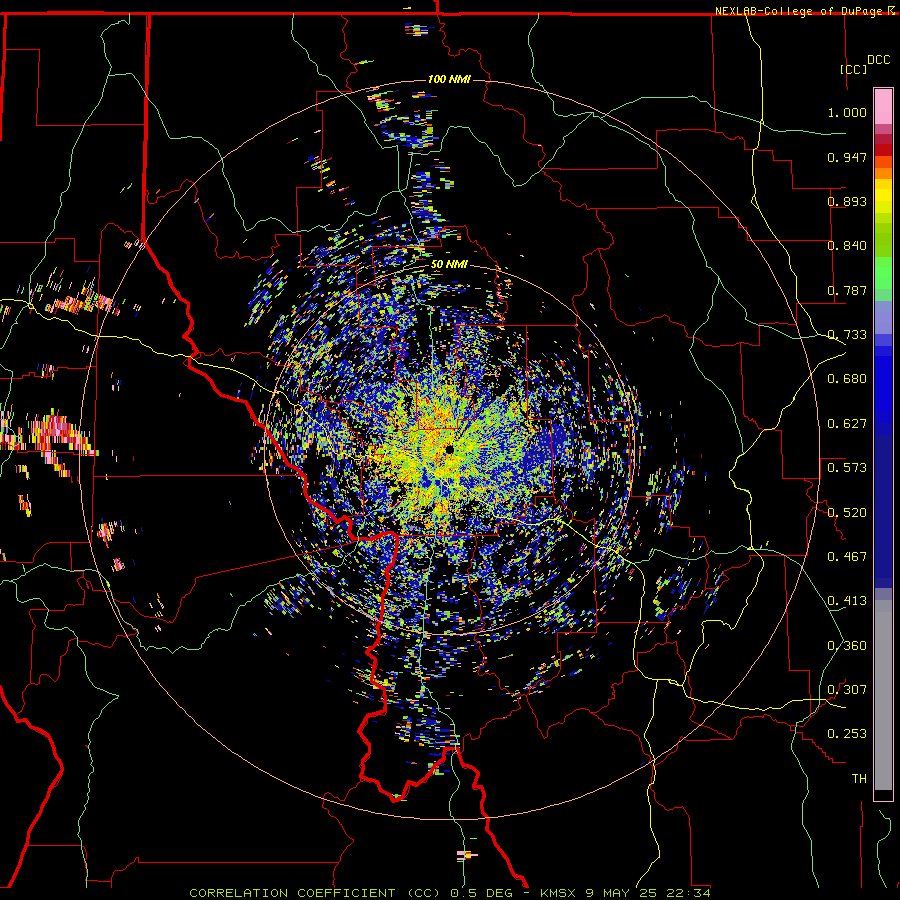
Task: Click the 1.000 color scale value
Action: point(847,112)
